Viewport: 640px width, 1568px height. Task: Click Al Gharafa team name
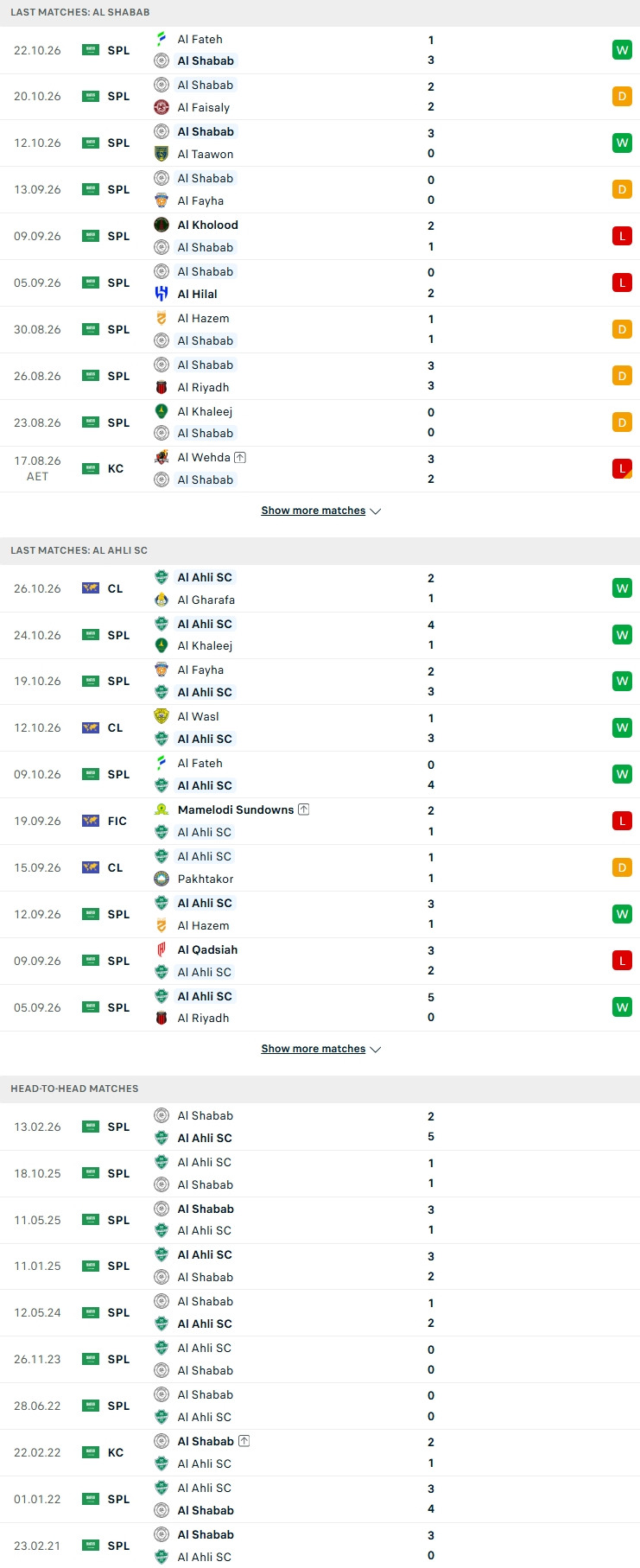206,600
